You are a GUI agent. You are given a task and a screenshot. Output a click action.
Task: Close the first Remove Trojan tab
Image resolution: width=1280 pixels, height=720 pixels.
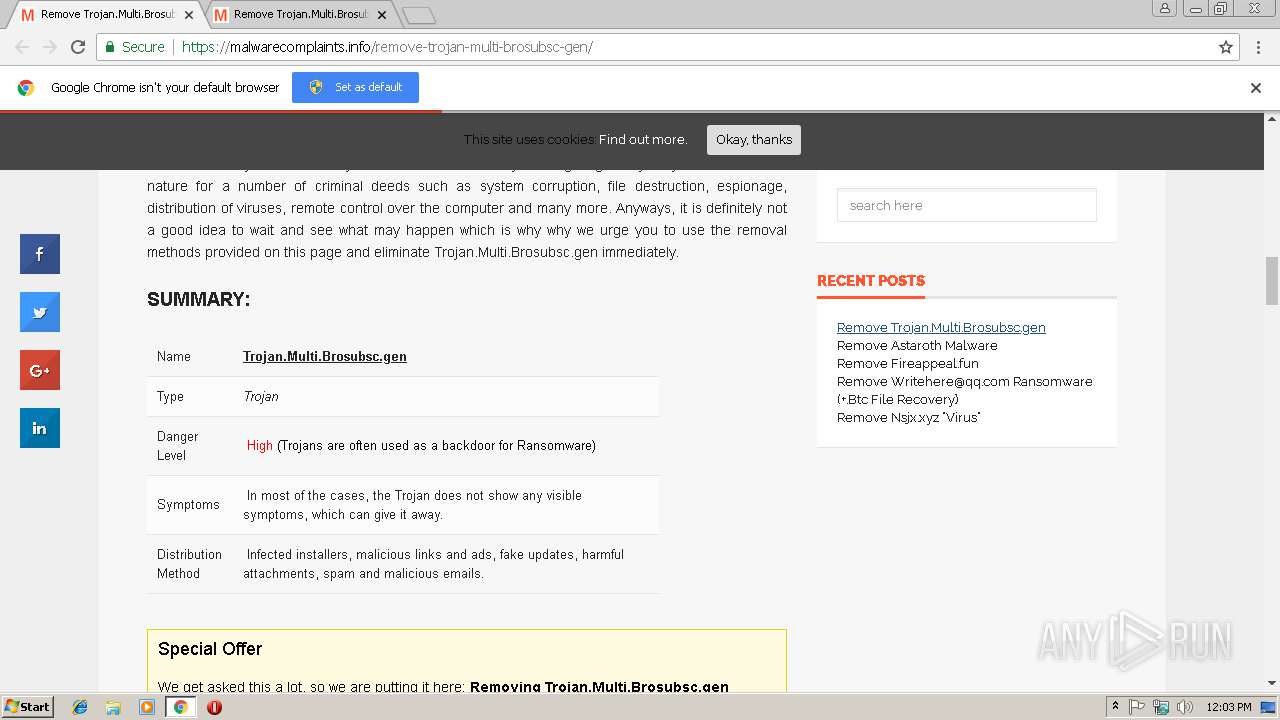pyautogui.click(x=189, y=15)
